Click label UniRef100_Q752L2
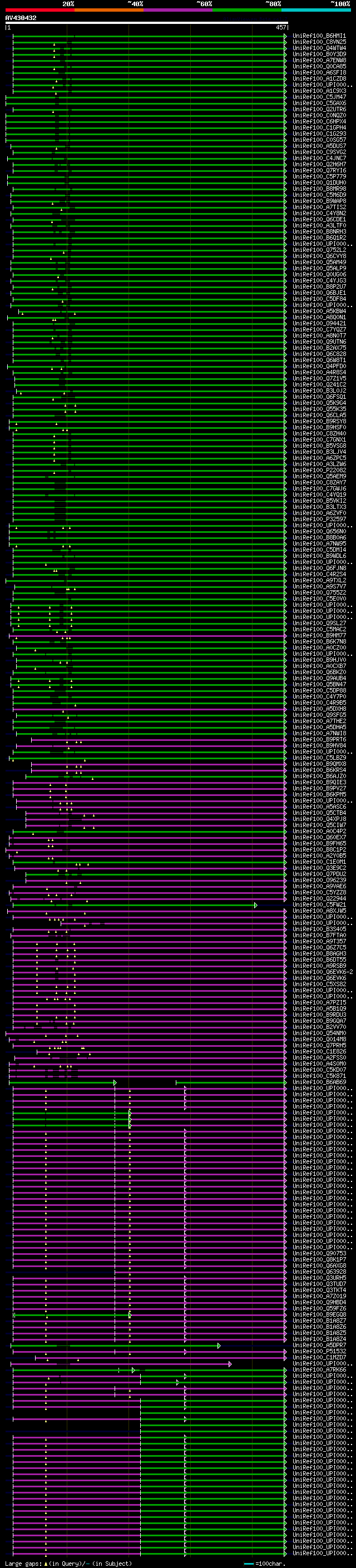Viewport: 356px width, 1568px height. tap(319, 250)
